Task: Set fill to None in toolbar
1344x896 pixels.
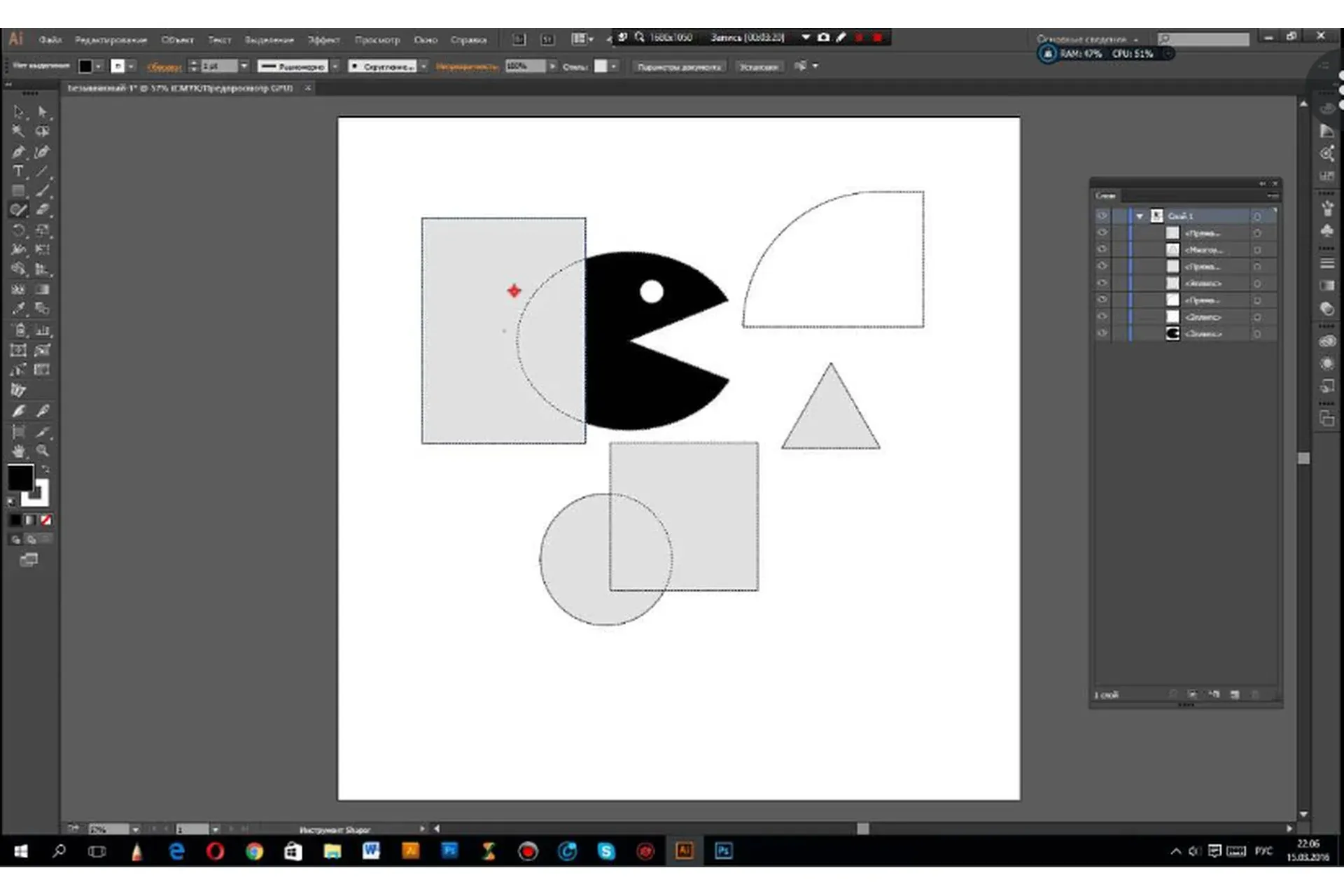Action: coord(45,521)
